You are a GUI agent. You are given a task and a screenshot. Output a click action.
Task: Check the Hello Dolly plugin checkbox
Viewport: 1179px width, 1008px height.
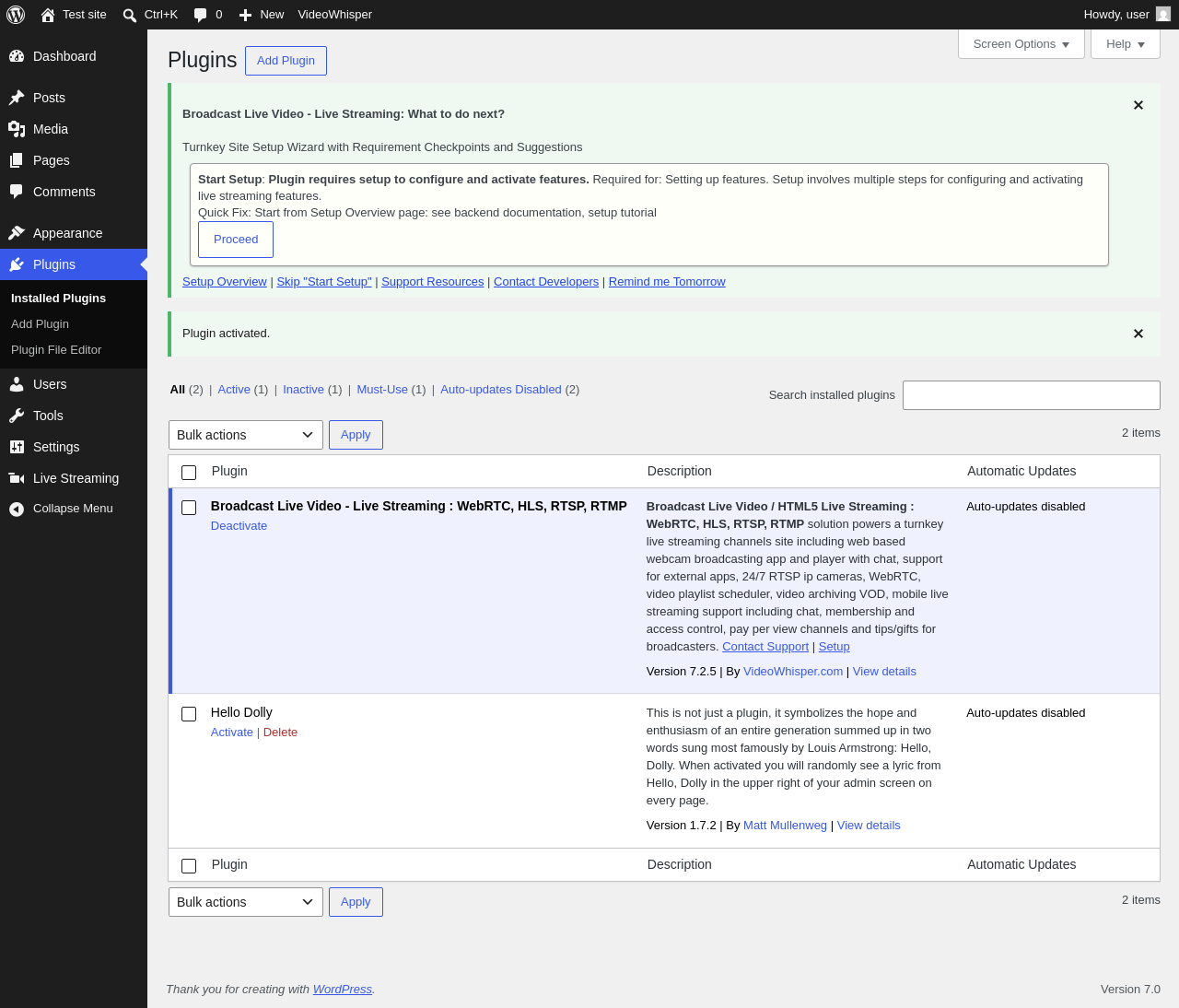point(189,714)
